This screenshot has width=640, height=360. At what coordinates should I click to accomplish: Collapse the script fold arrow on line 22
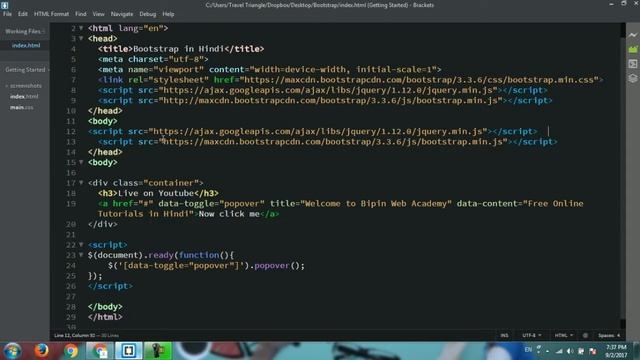(81, 244)
